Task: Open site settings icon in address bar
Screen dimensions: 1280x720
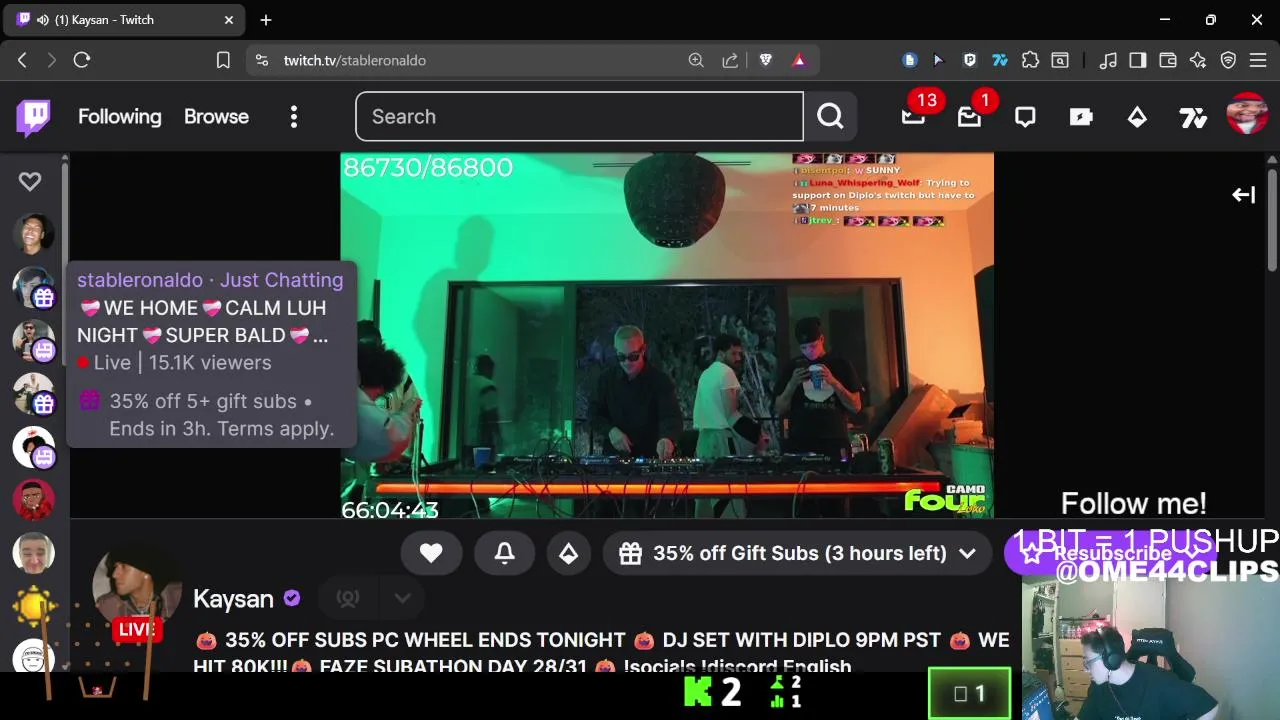Action: (262, 60)
